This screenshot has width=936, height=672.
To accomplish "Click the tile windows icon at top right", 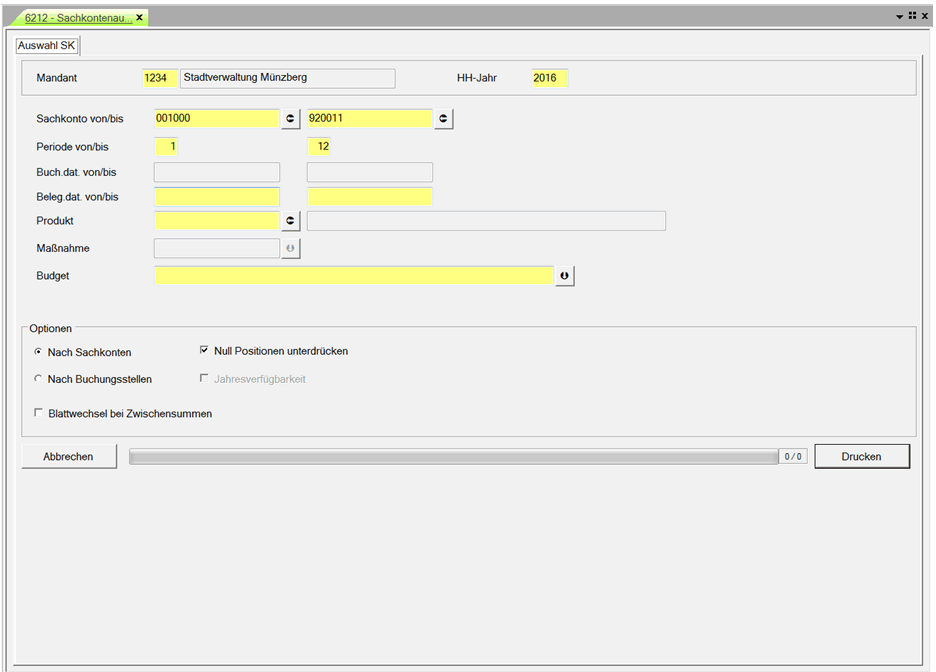I will click(x=912, y=17).
